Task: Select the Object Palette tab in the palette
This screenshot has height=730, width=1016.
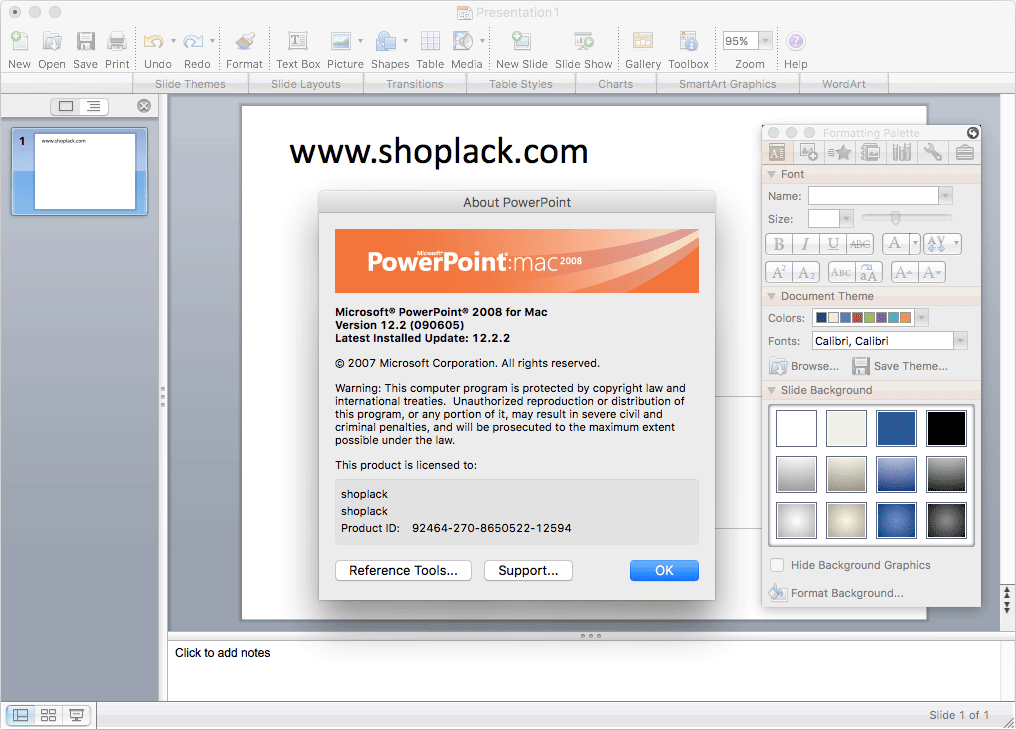Action: [809, 153]
